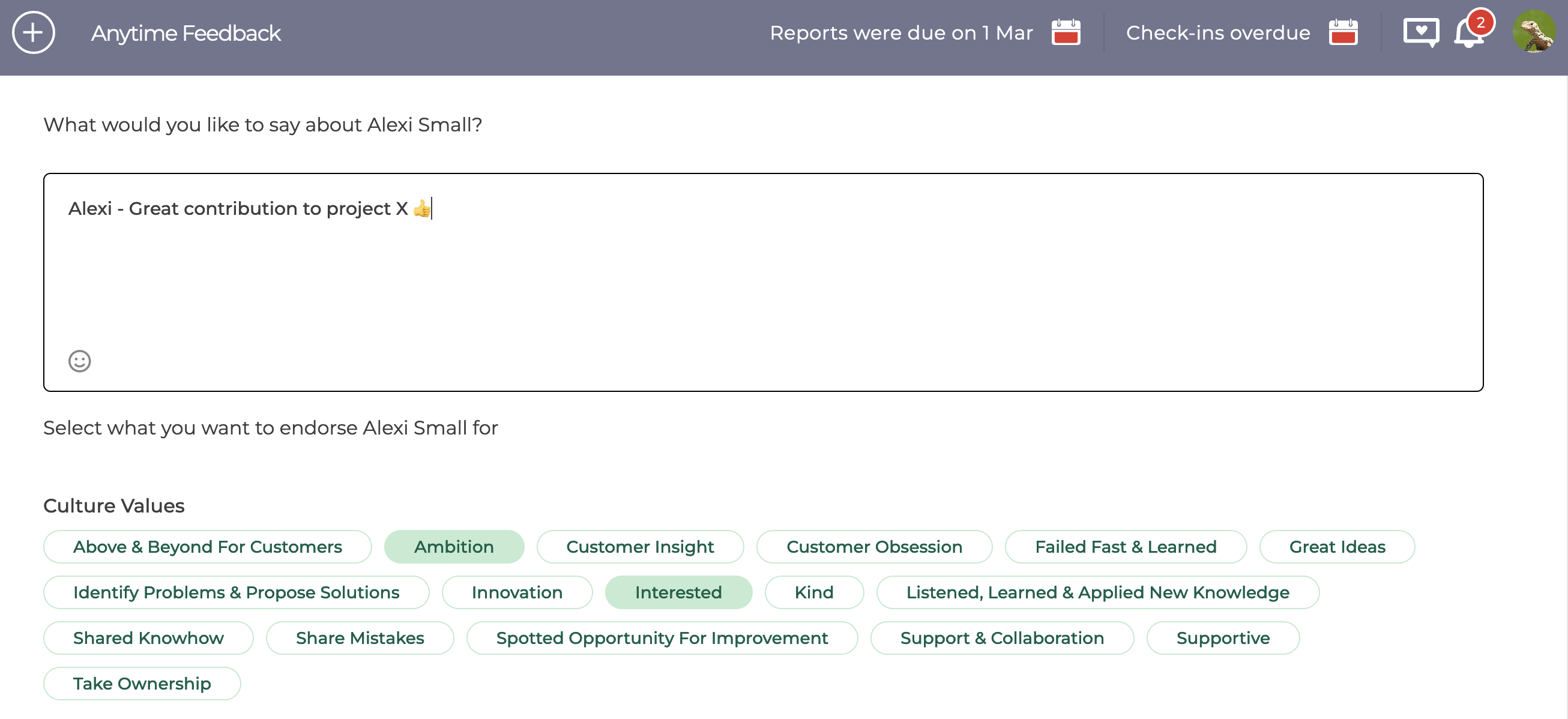
Task: Select Failed Fast & Learned value
Action: tap(1126, 547)
